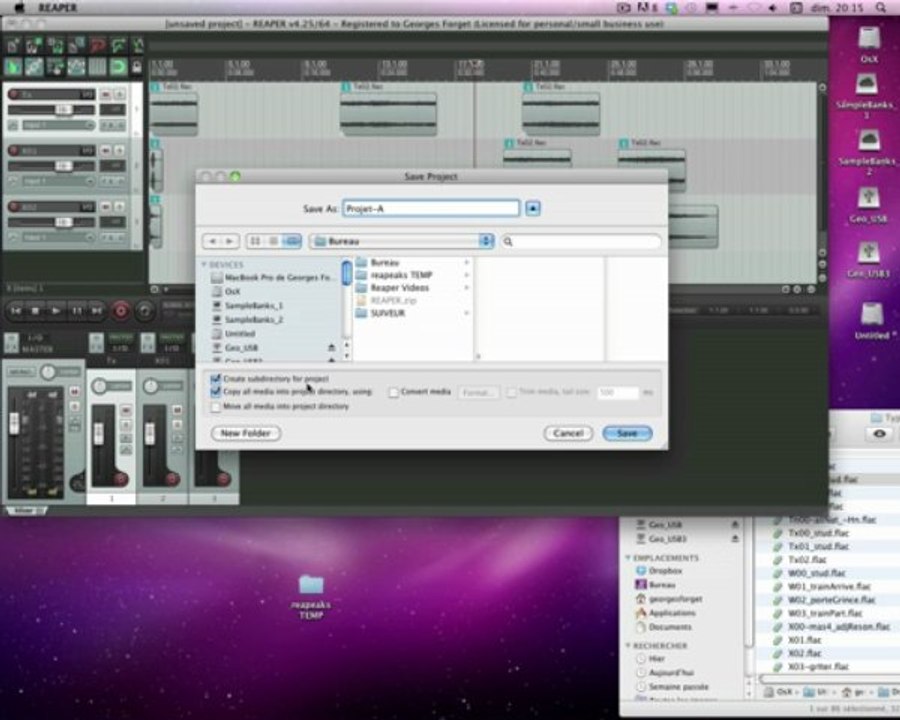
Task: Arm second track record button
Action: pos(13,150)
